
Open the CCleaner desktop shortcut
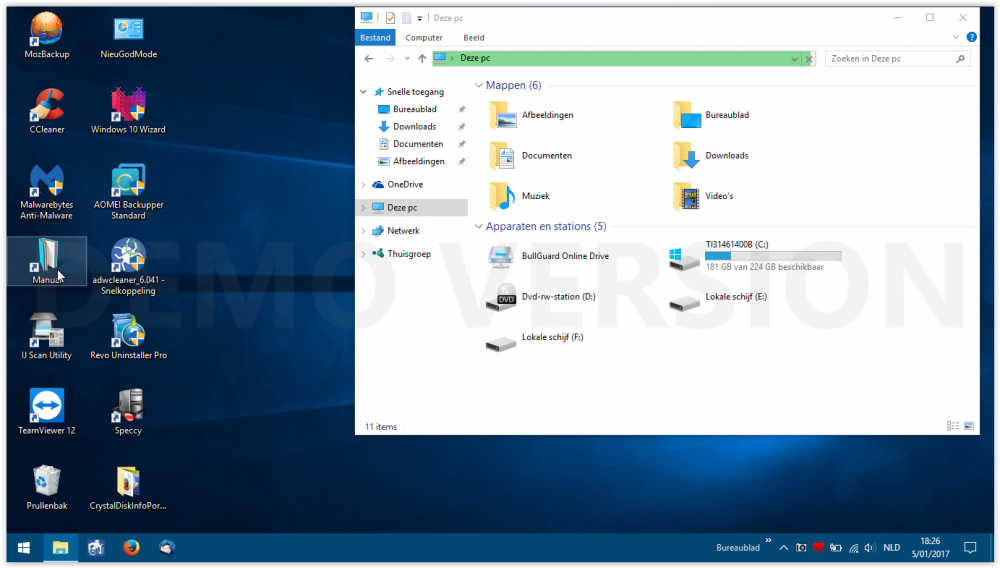pyautogui.click(x=47, y=105)
